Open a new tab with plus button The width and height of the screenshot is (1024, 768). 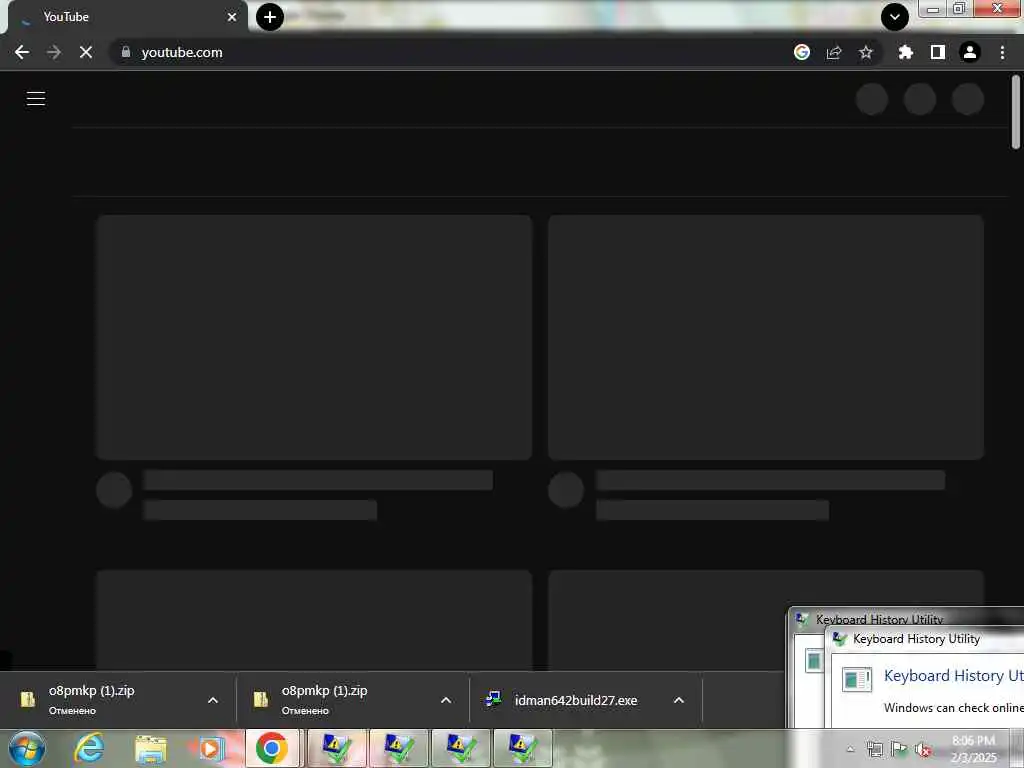(x=270, y=17)
